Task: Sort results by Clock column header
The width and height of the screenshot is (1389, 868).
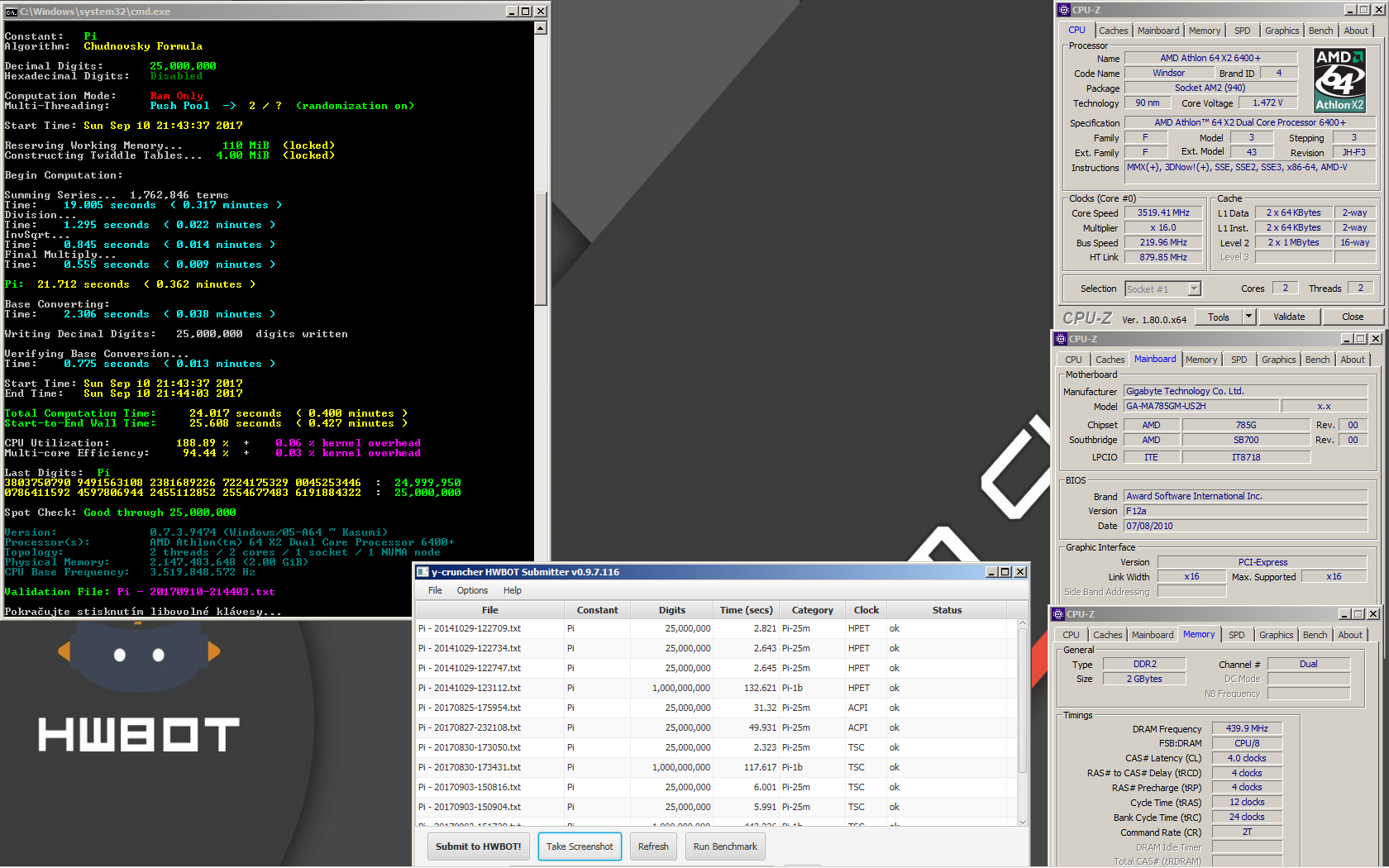Action: (866, 610)
